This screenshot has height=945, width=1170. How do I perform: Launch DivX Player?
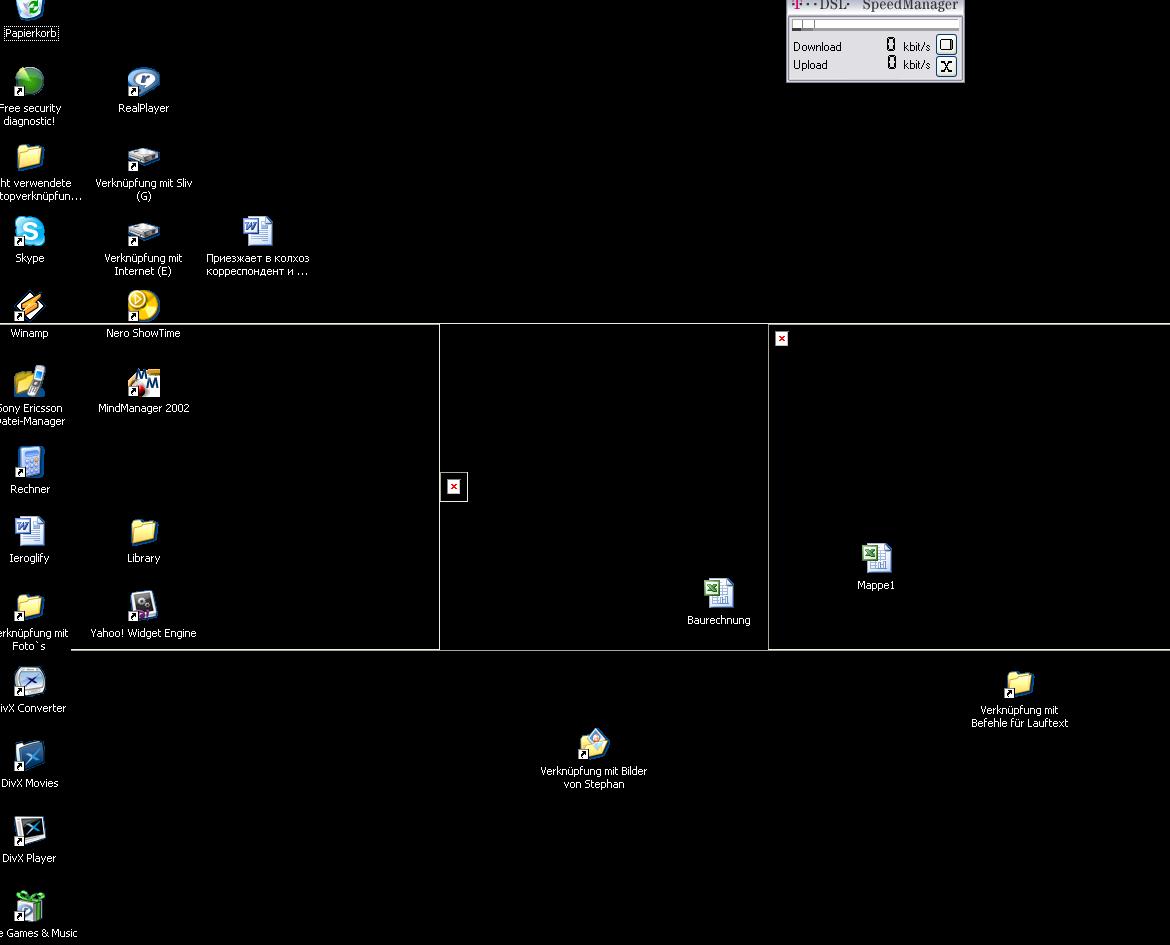pyautogui.click(x=29, y=832)
